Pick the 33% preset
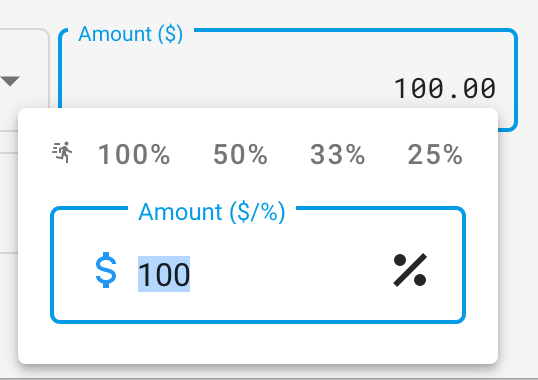This screenshot has width=538, height=380. [338, 155]
